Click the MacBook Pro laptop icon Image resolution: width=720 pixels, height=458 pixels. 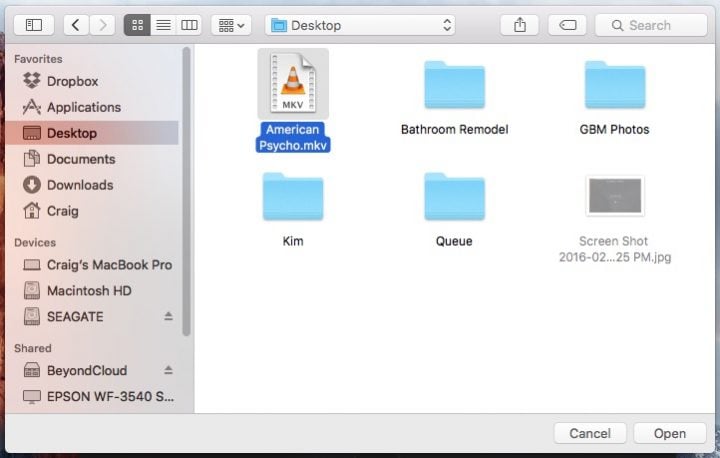[32, 265]
